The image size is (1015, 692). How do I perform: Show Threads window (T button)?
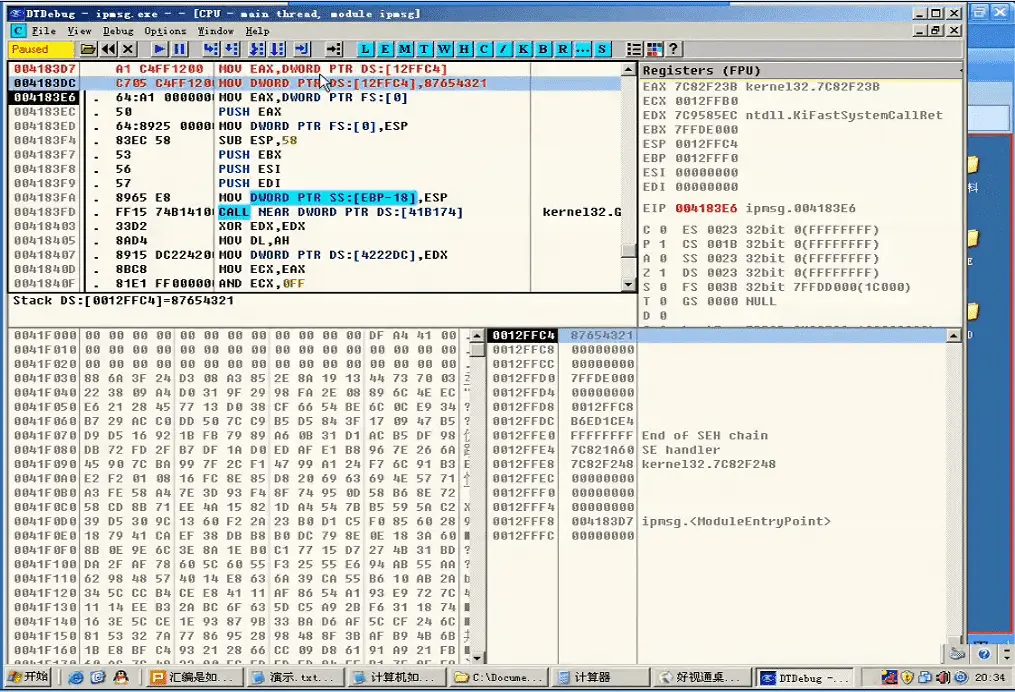coord(425,49)
